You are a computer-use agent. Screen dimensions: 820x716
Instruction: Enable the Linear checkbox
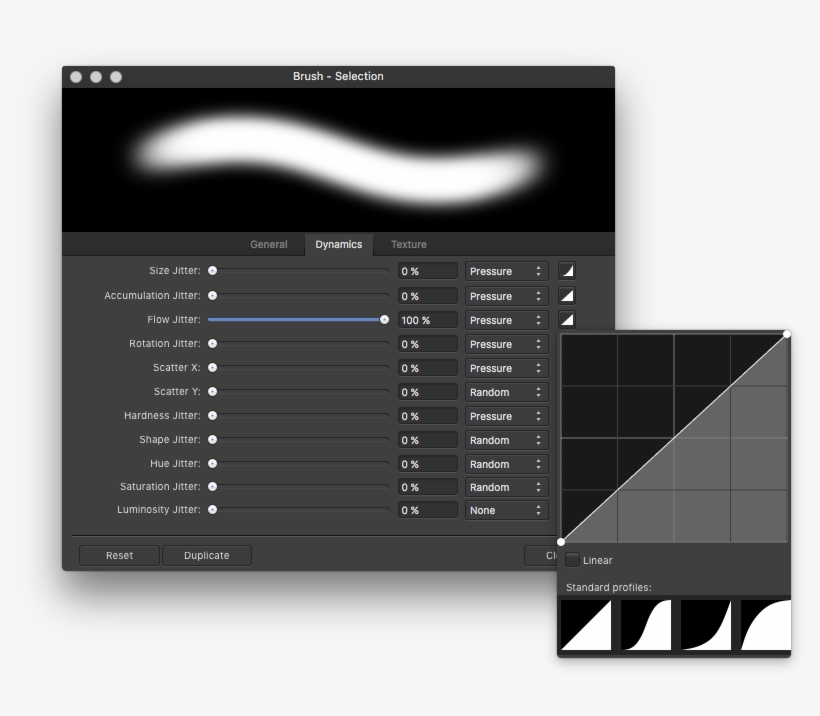point(573,560)
